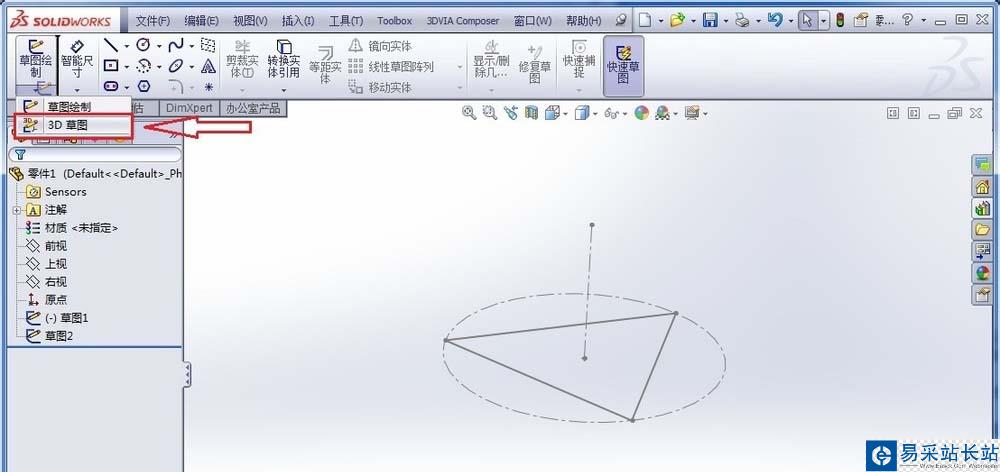Select the Point sketch tool

(208, 86)
